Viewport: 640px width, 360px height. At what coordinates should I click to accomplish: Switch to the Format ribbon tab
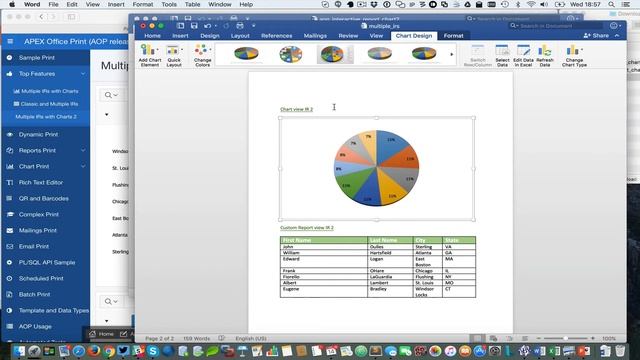coord(453,36)
